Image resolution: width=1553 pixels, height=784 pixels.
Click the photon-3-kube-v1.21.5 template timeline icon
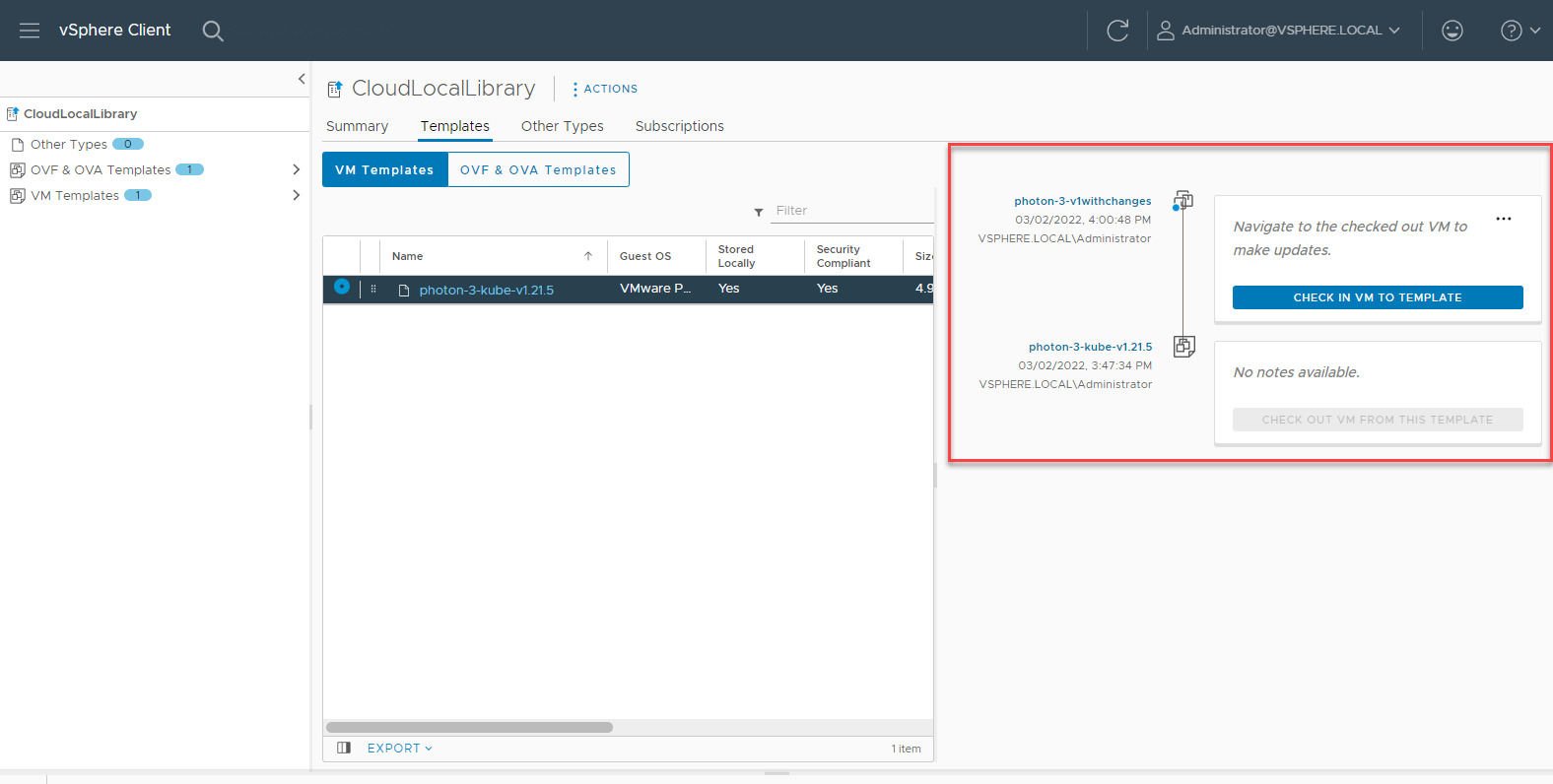pos(1184,346)
